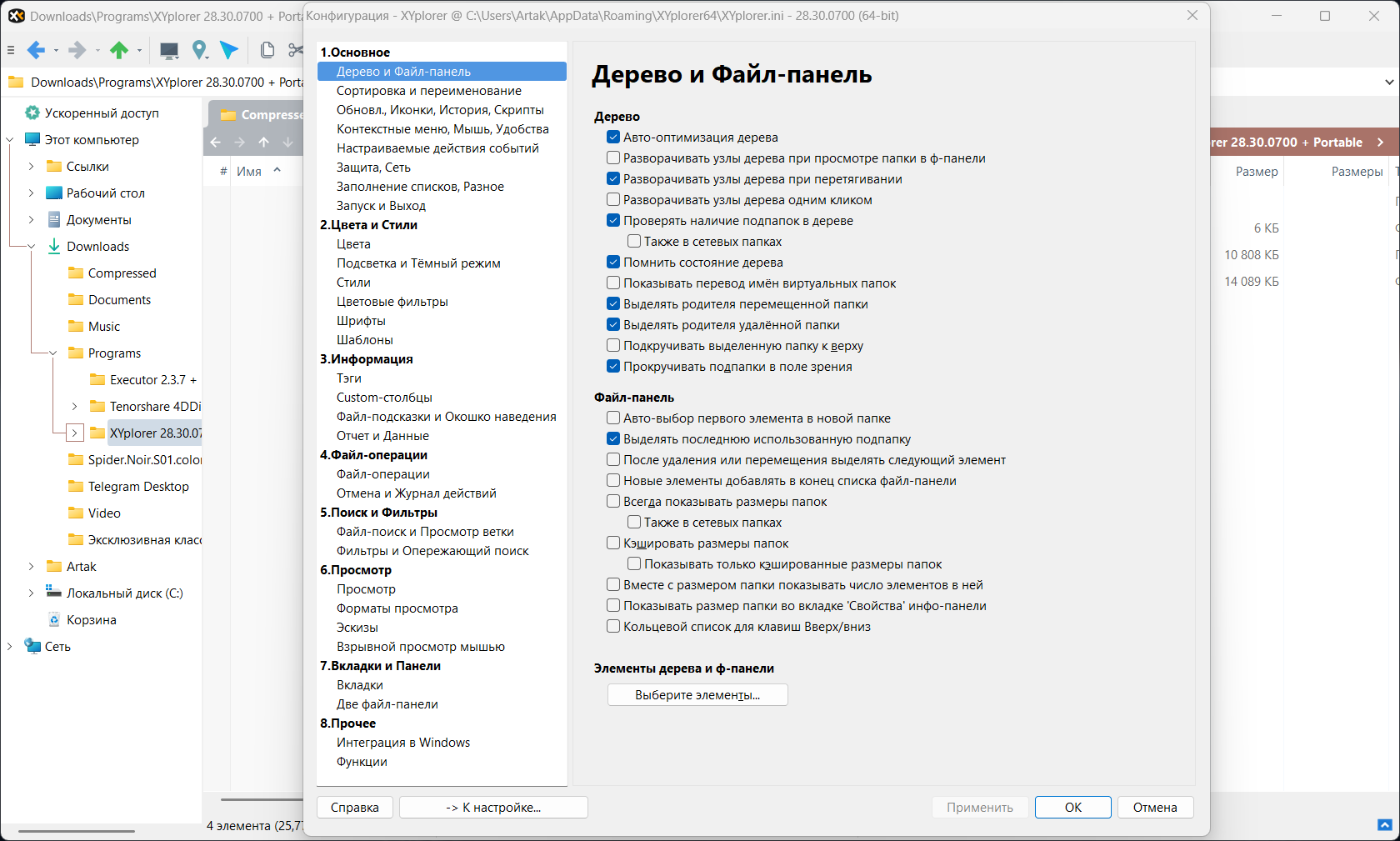Click the 'Выберите элементы...' button
Screen dimensions: 1400x841
697,695
